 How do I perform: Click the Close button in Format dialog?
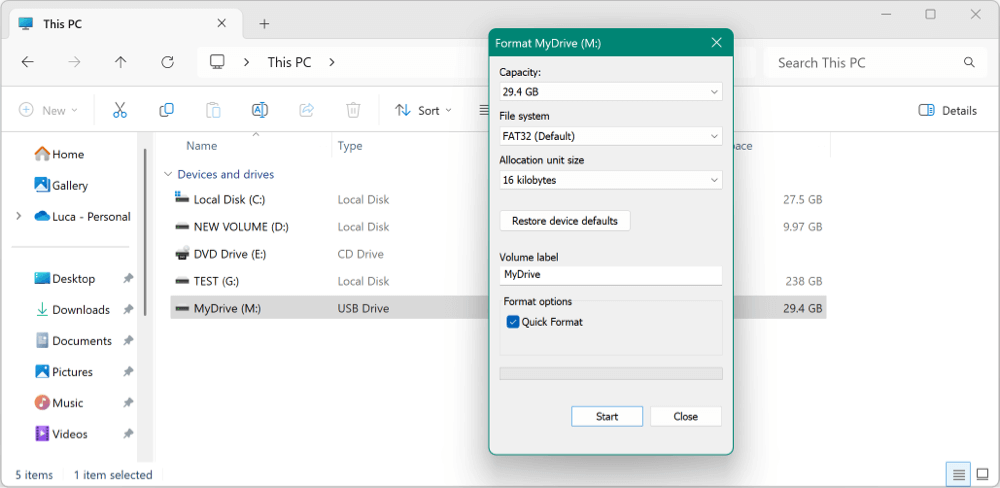(x=686, y=417)
